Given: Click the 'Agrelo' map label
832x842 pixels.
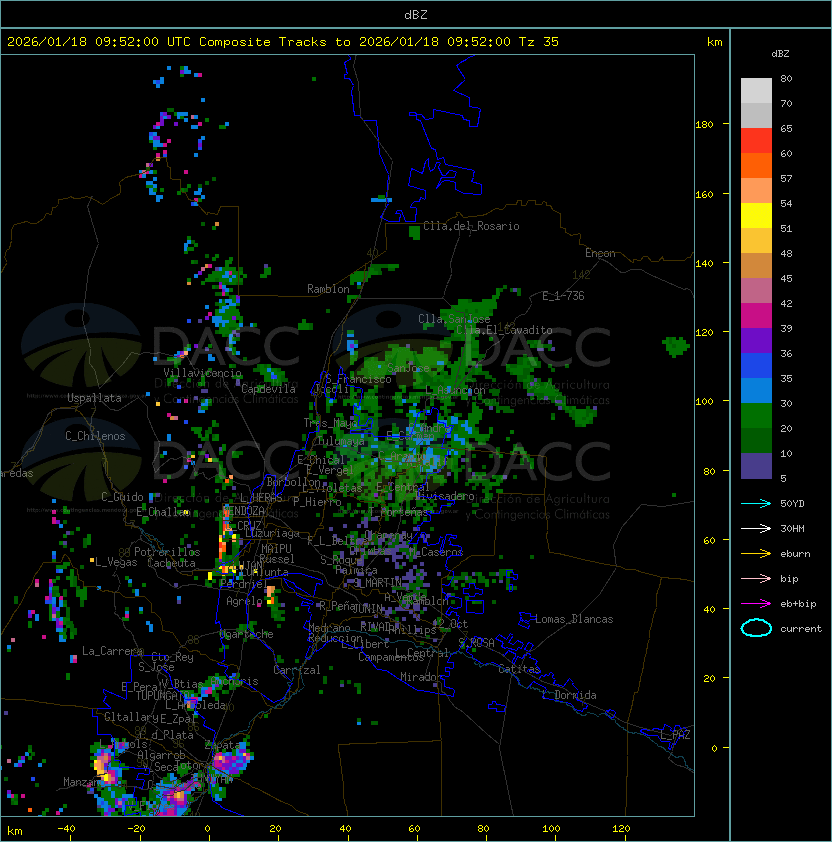Looking at the screenshot, I should pyautogui.click(x=244, y=601).
